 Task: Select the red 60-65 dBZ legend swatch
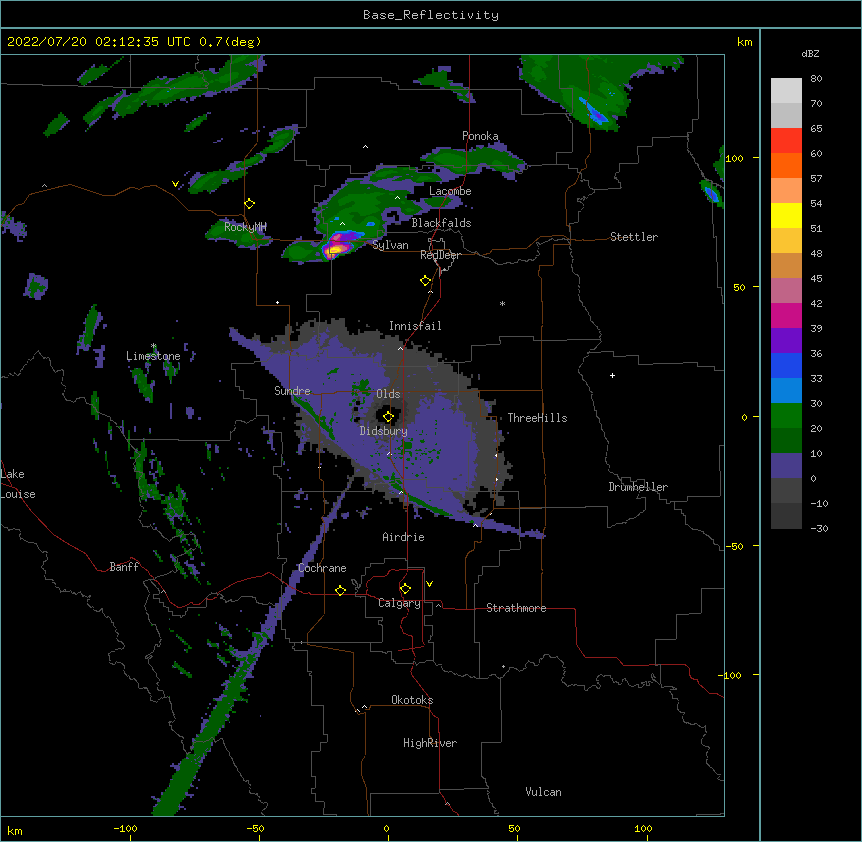point(786,141)
